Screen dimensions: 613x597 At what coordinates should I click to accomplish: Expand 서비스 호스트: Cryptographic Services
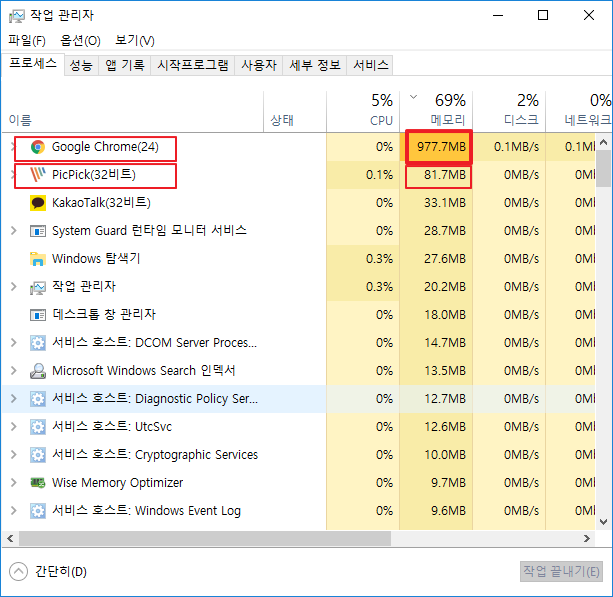click(14, 454)
